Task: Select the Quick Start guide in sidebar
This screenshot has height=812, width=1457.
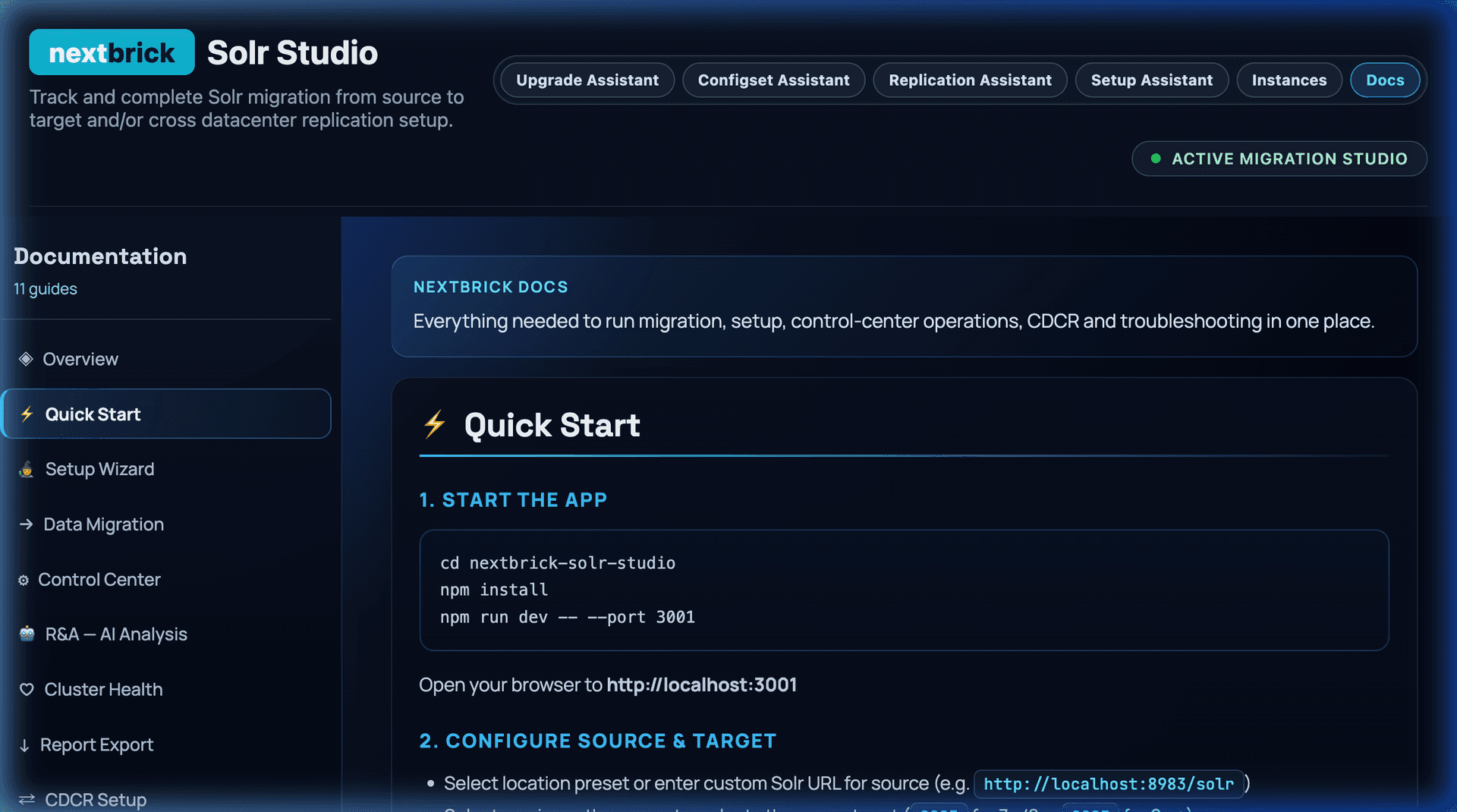Action: 166,414
